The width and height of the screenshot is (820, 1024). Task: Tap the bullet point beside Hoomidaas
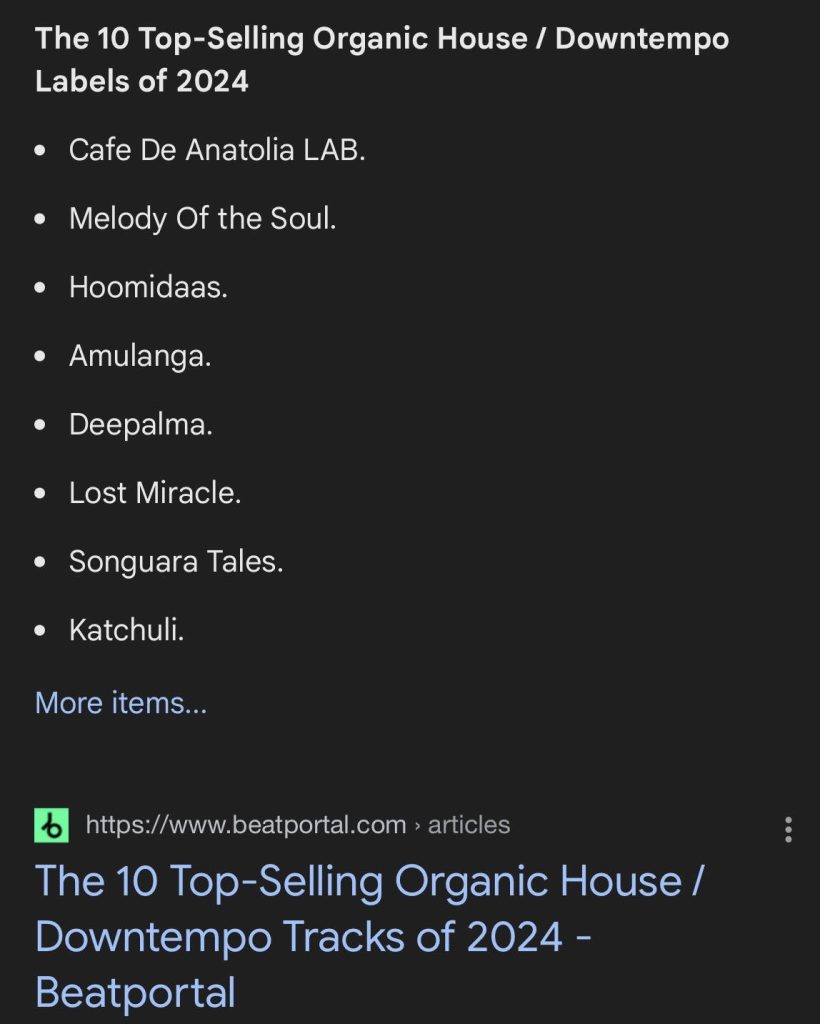point(40,289)
